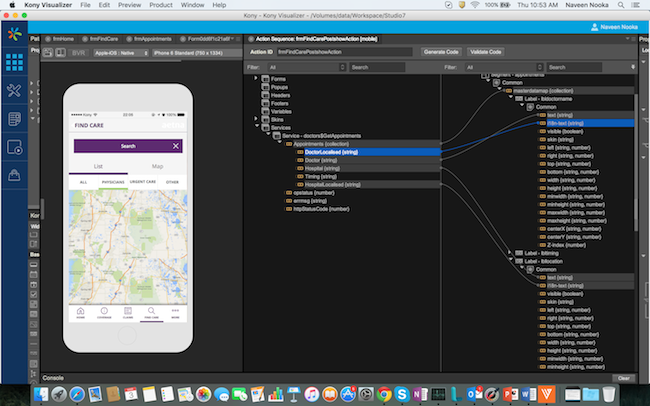Click the first layout view icon before BVR
The image size is (650, 406).
tap(48, 53)
